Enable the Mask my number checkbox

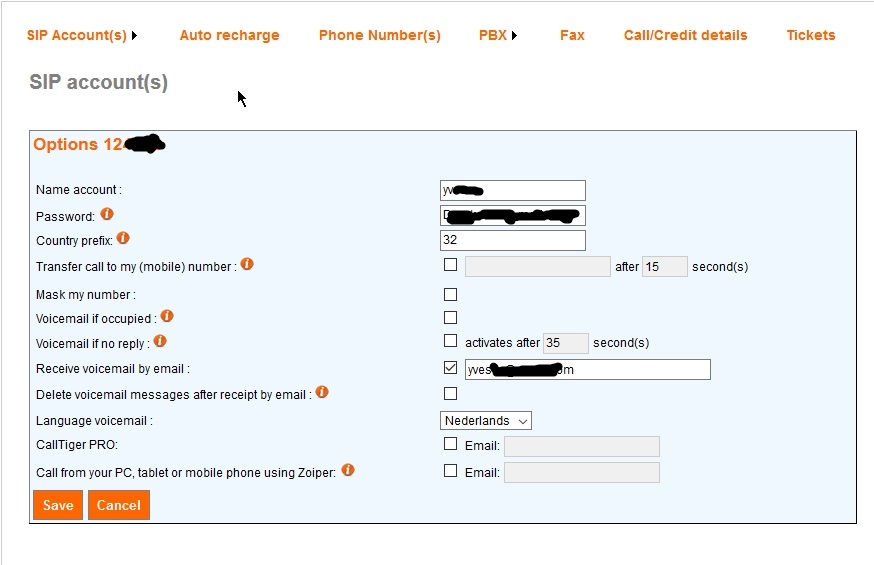(451, 294)
